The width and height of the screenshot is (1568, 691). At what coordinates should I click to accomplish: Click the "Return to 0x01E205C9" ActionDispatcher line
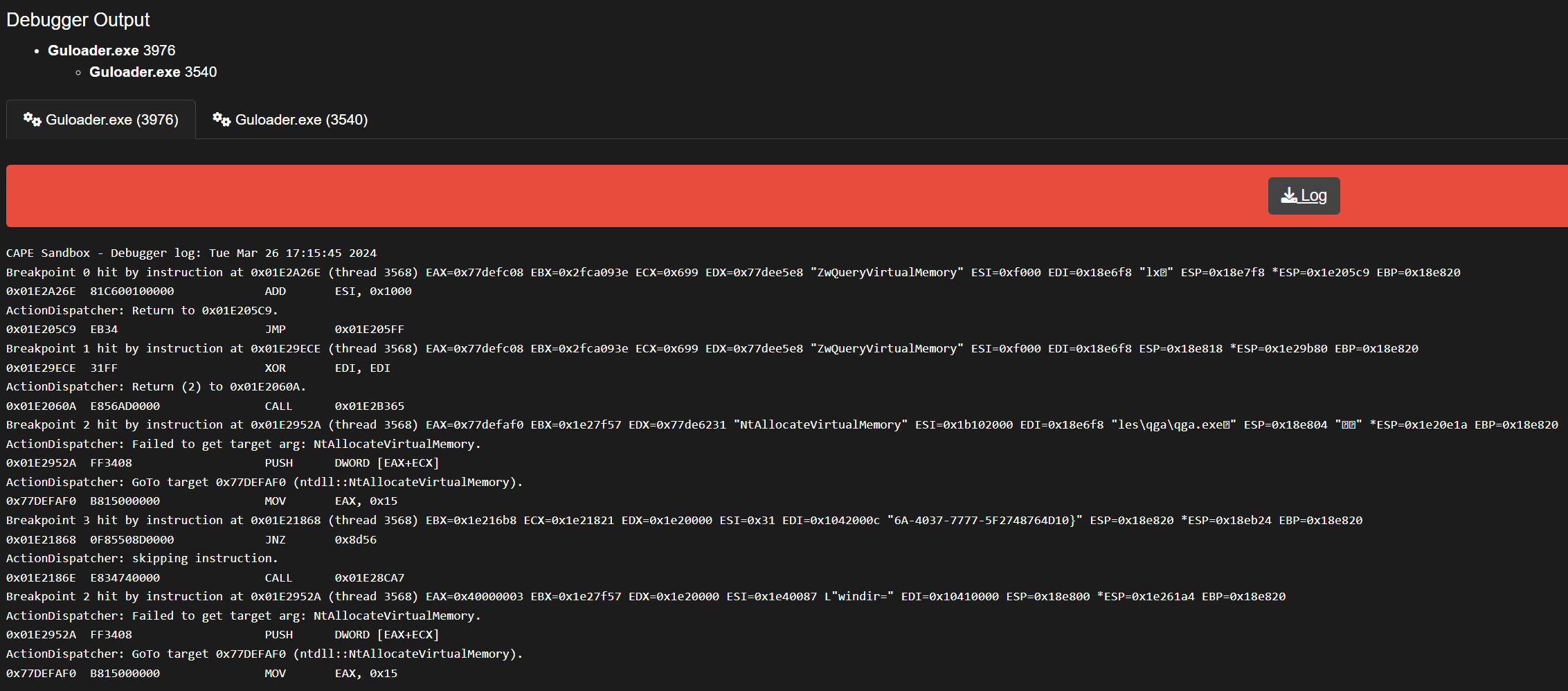142,311
